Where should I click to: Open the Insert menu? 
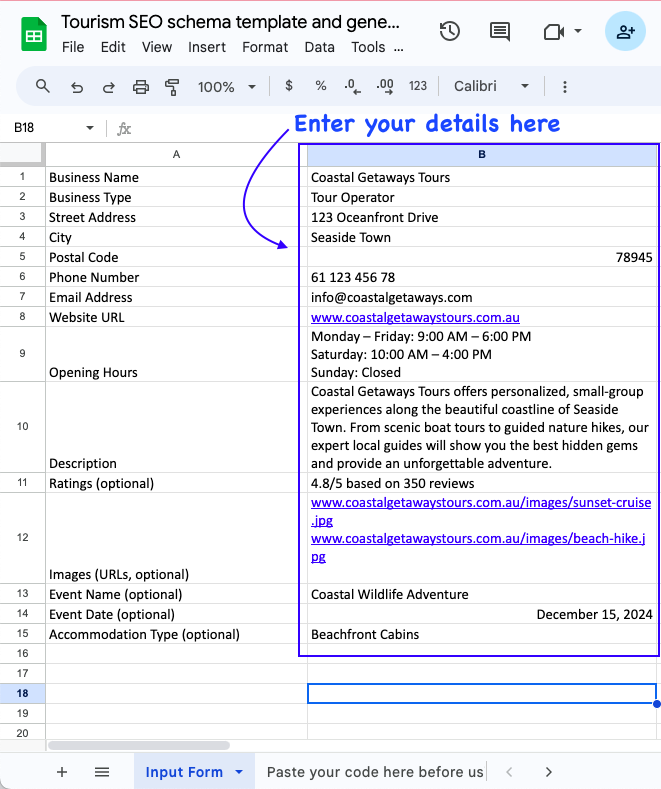(207, 47)
